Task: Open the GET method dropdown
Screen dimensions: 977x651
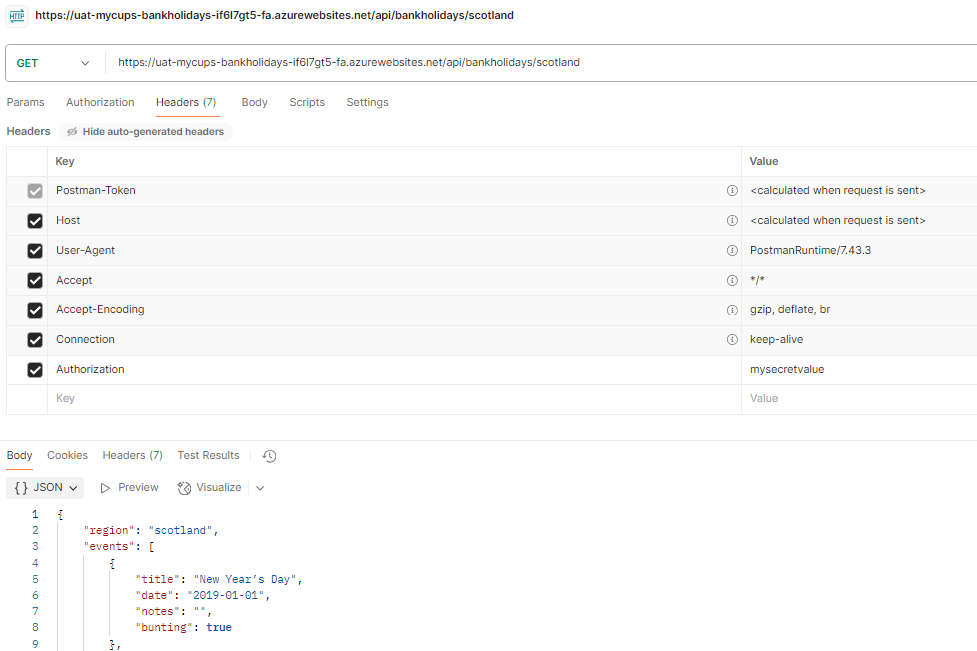Action: [53, 63]
